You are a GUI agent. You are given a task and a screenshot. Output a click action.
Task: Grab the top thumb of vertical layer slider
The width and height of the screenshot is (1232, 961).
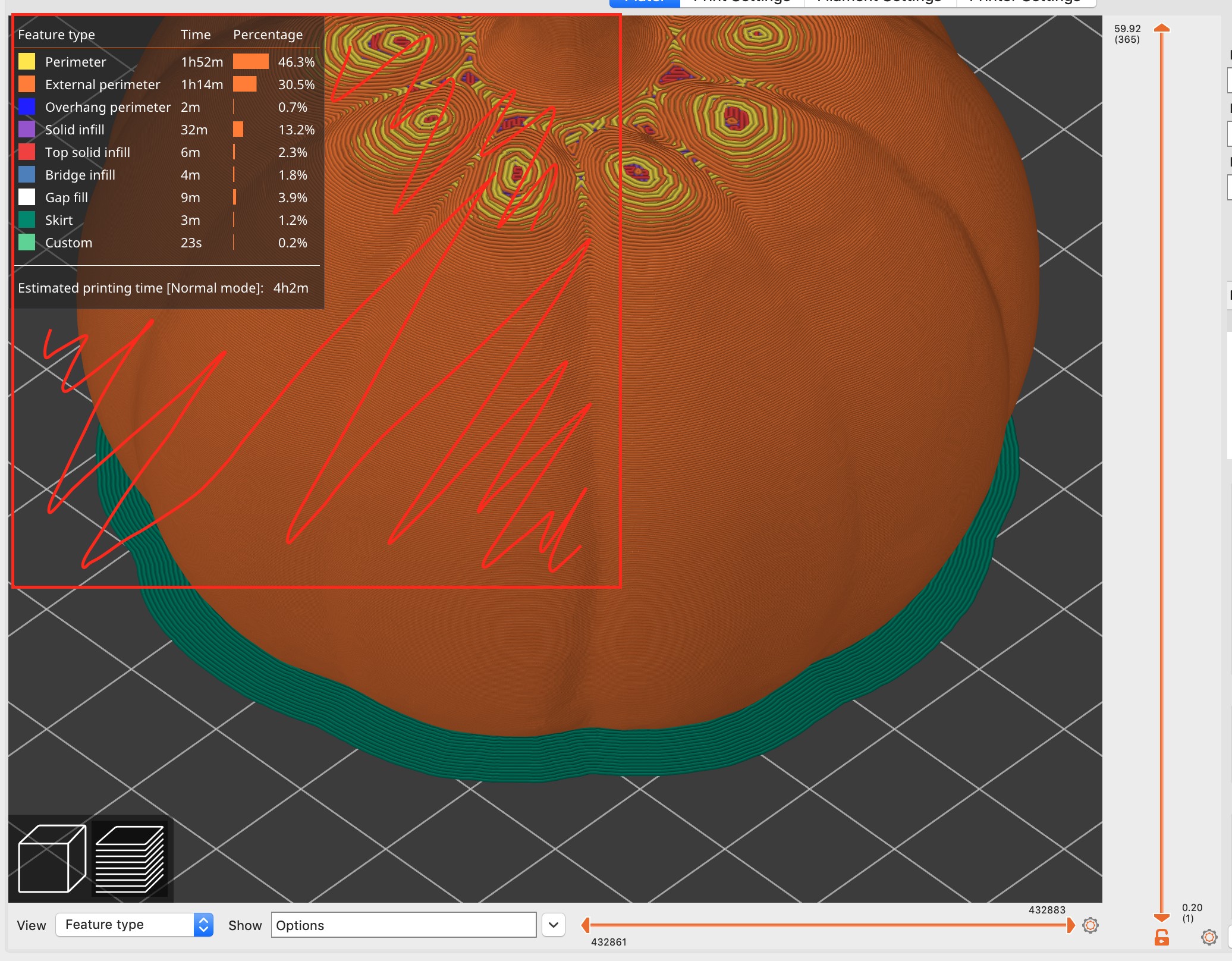[1161, 28]
